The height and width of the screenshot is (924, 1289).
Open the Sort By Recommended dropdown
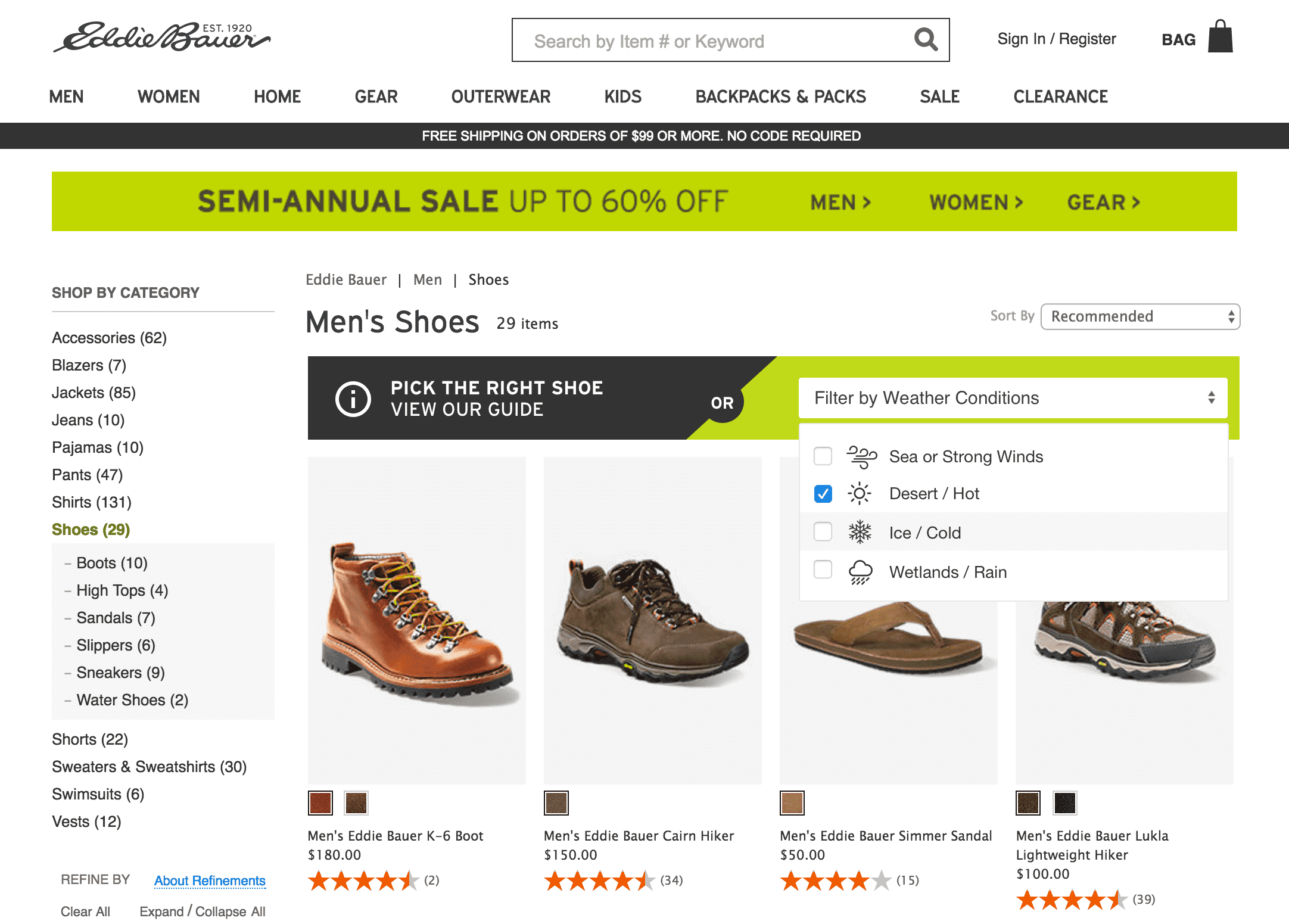[1139, 316]
